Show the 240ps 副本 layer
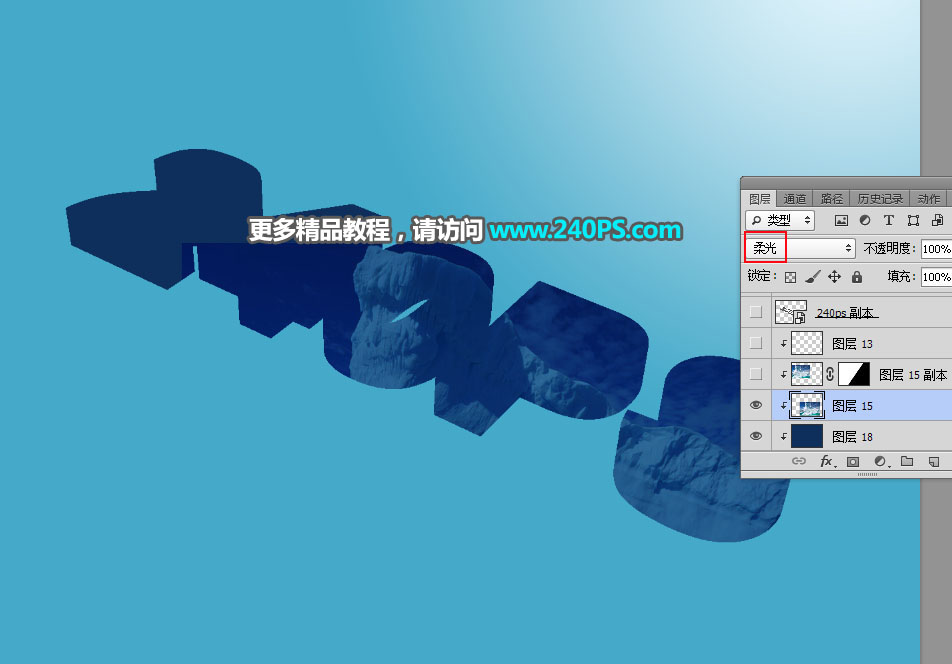Screen dimensions: 952x664 click(x=756, y=312)
